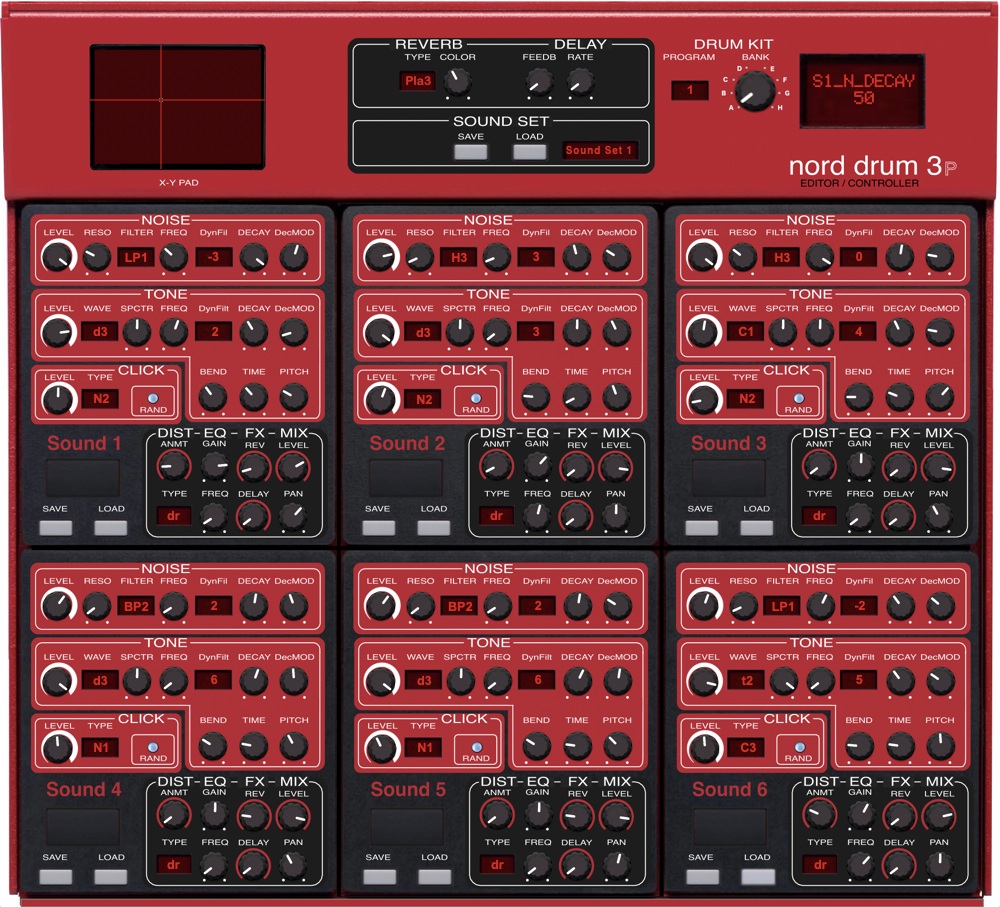This screenshot has width=1000, height=907.
Task: Click Sound 2 name display box
Action: point(406,478)
